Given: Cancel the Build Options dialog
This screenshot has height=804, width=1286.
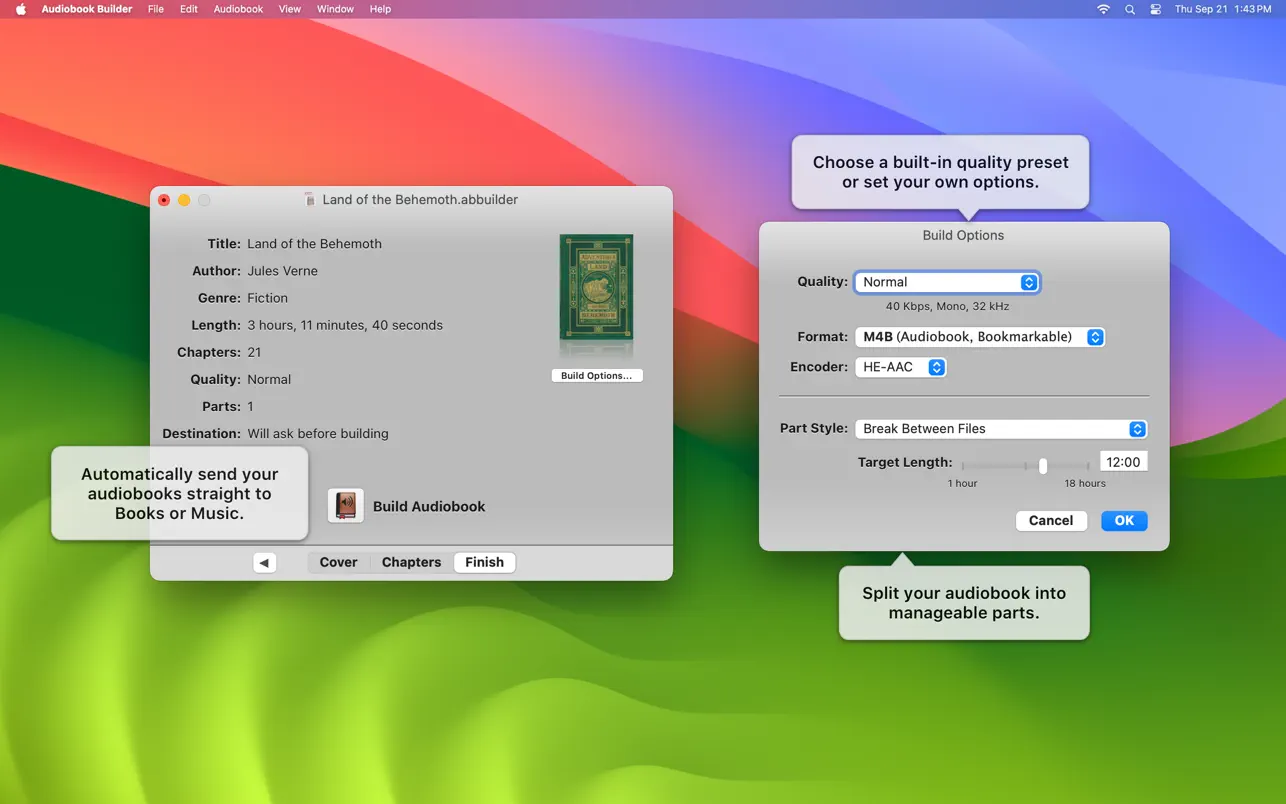Looking at the screenshot, I should coord(1050,521).
